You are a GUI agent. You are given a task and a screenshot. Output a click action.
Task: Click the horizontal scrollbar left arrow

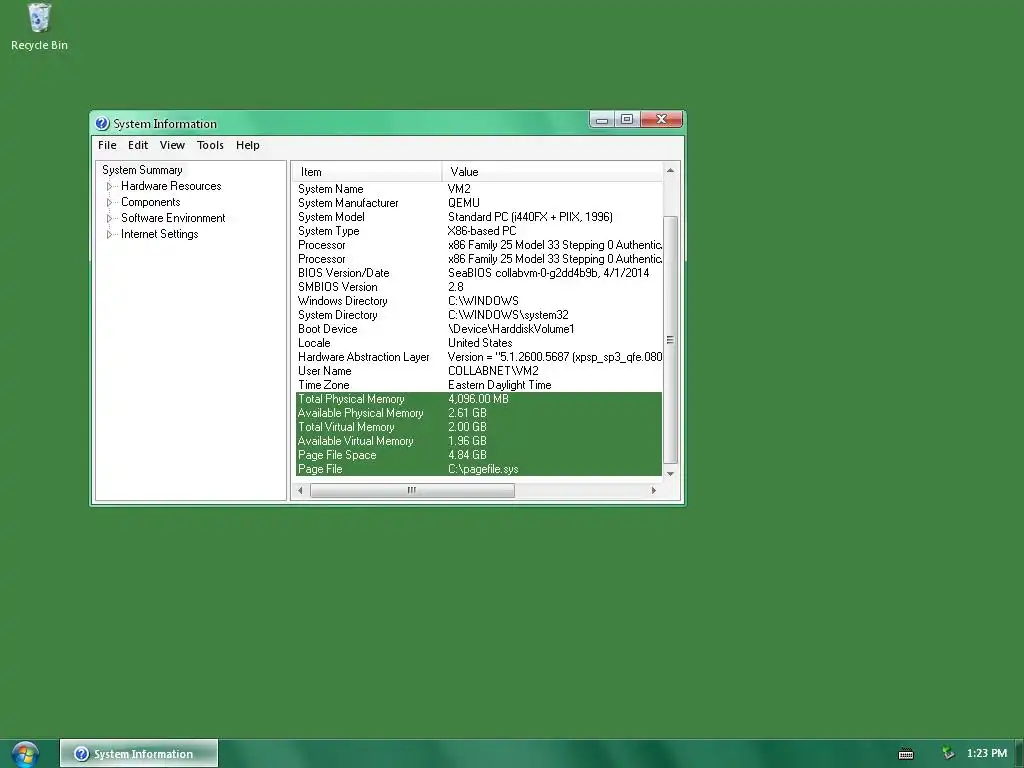pos(300,490)
